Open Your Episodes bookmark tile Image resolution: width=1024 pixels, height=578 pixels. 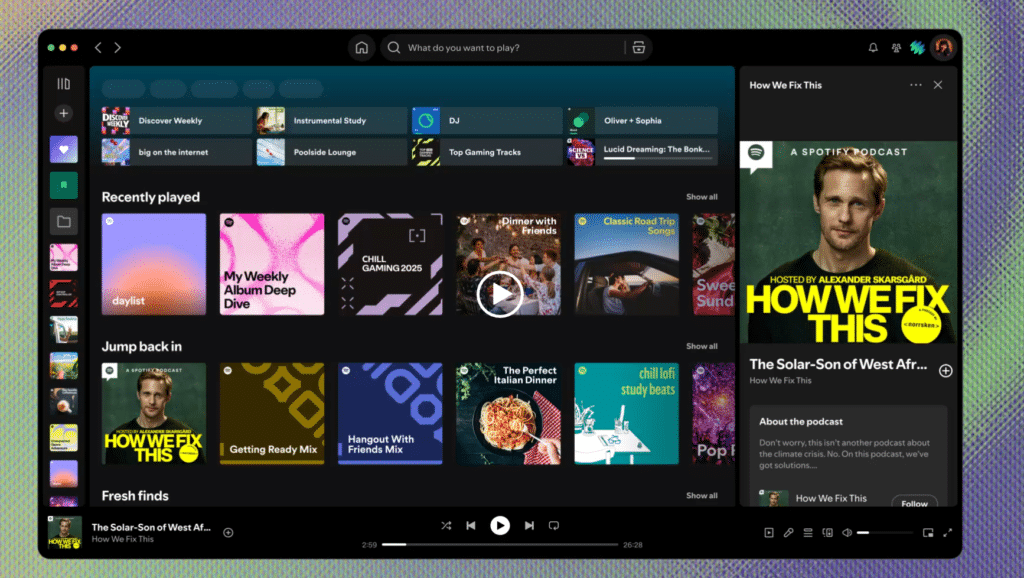(63, 185)
